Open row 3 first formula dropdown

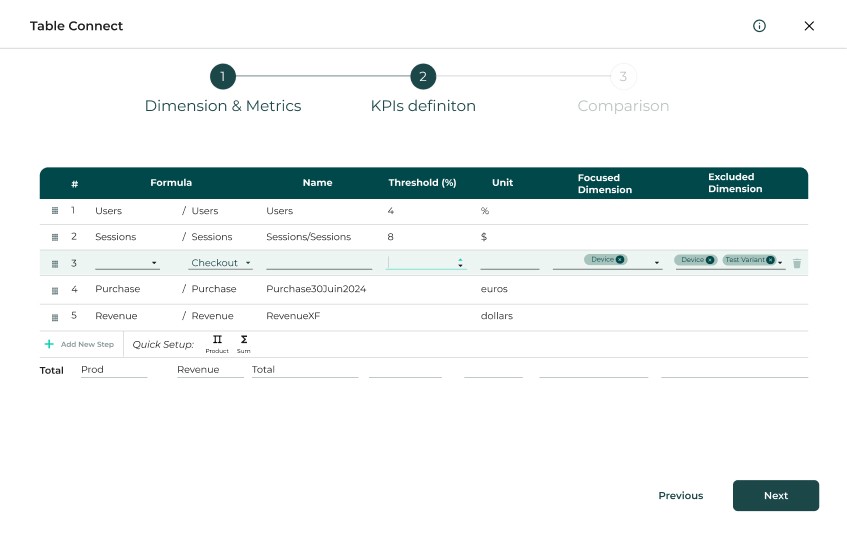pos(127,263)
